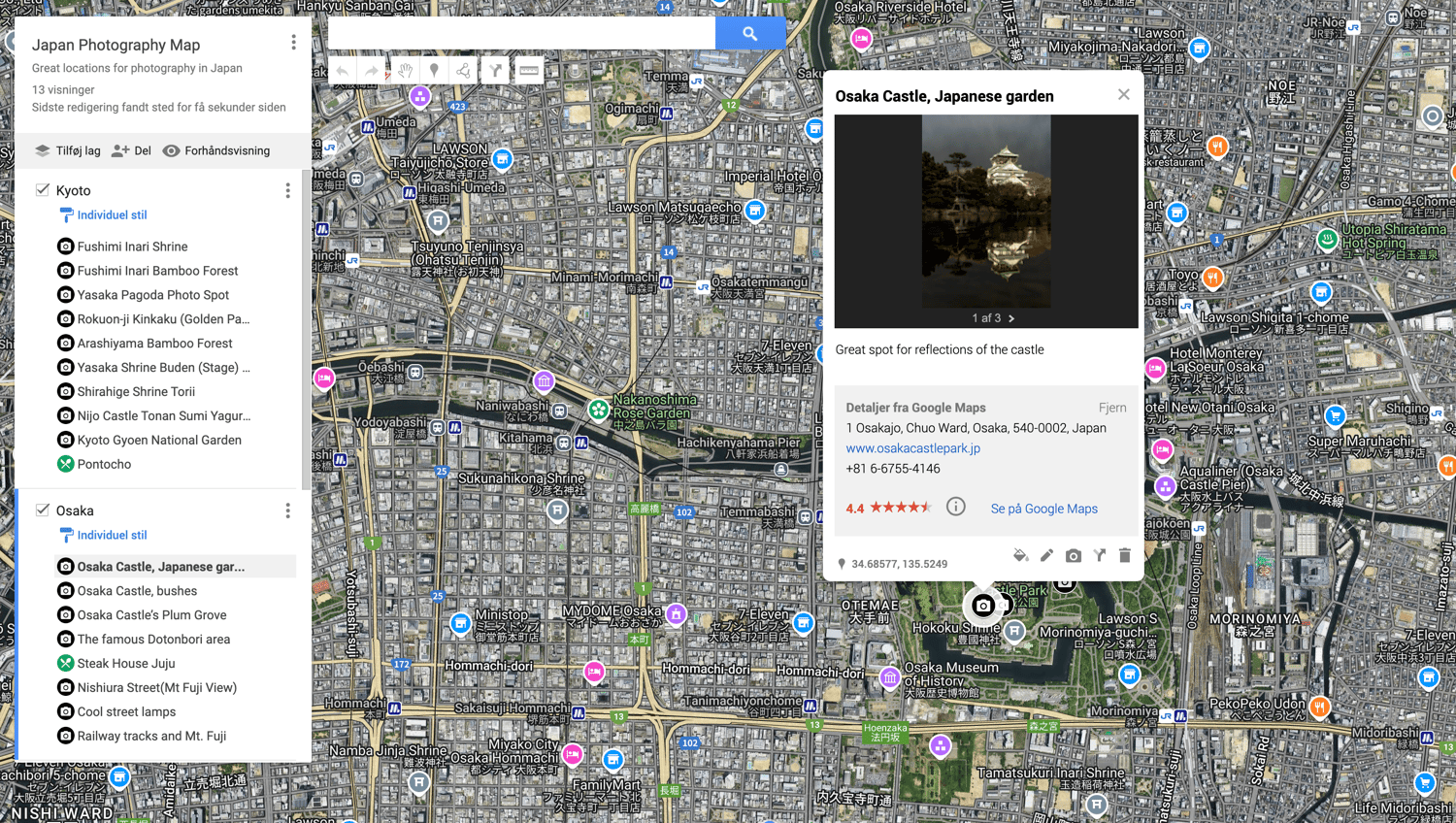Select The famous Dotonbori area item
The height and width of the screenshot is (823, 1456).
tap(153, 640)
